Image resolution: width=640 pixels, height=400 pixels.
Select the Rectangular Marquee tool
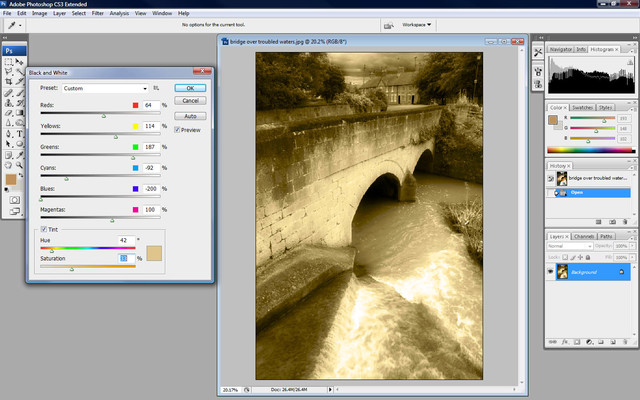8,62
